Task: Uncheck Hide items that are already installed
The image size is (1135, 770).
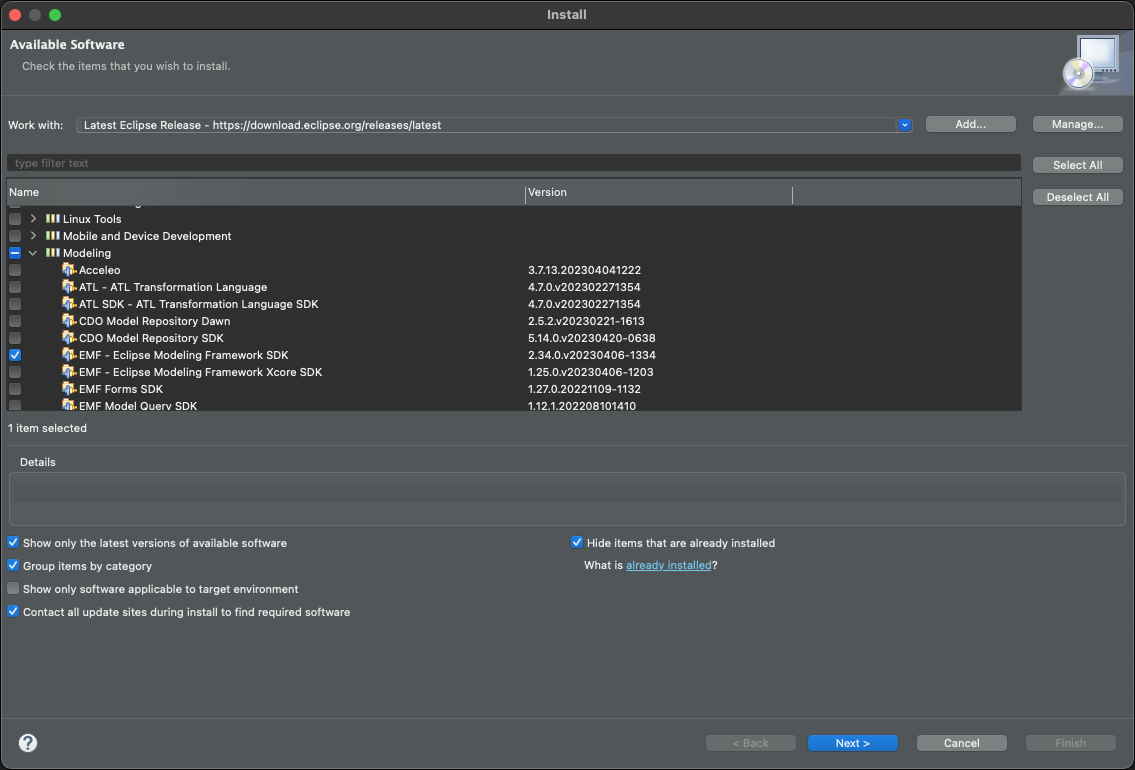Action: pyautogui.click(x=577, y=542)
